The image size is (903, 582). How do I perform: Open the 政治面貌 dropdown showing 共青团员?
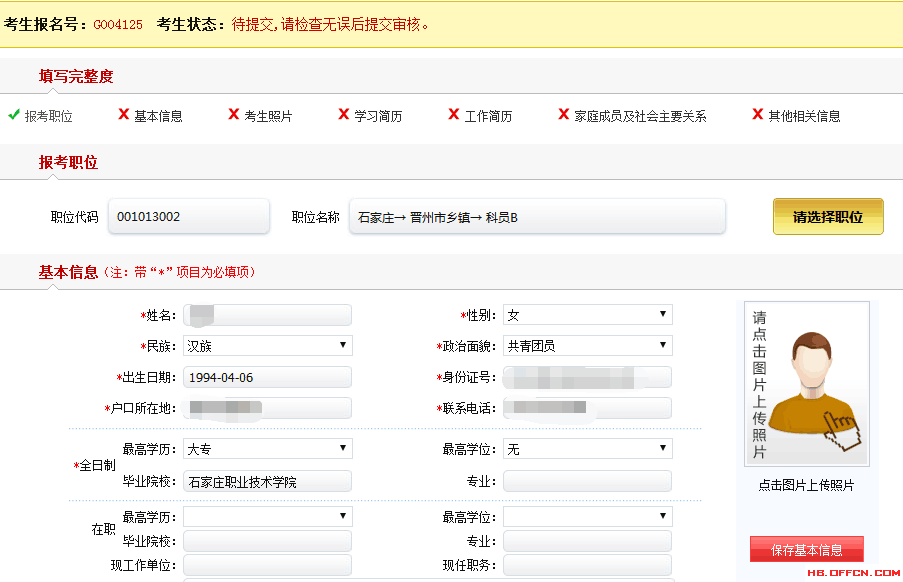pyautogui.click(x=586, y=345)
